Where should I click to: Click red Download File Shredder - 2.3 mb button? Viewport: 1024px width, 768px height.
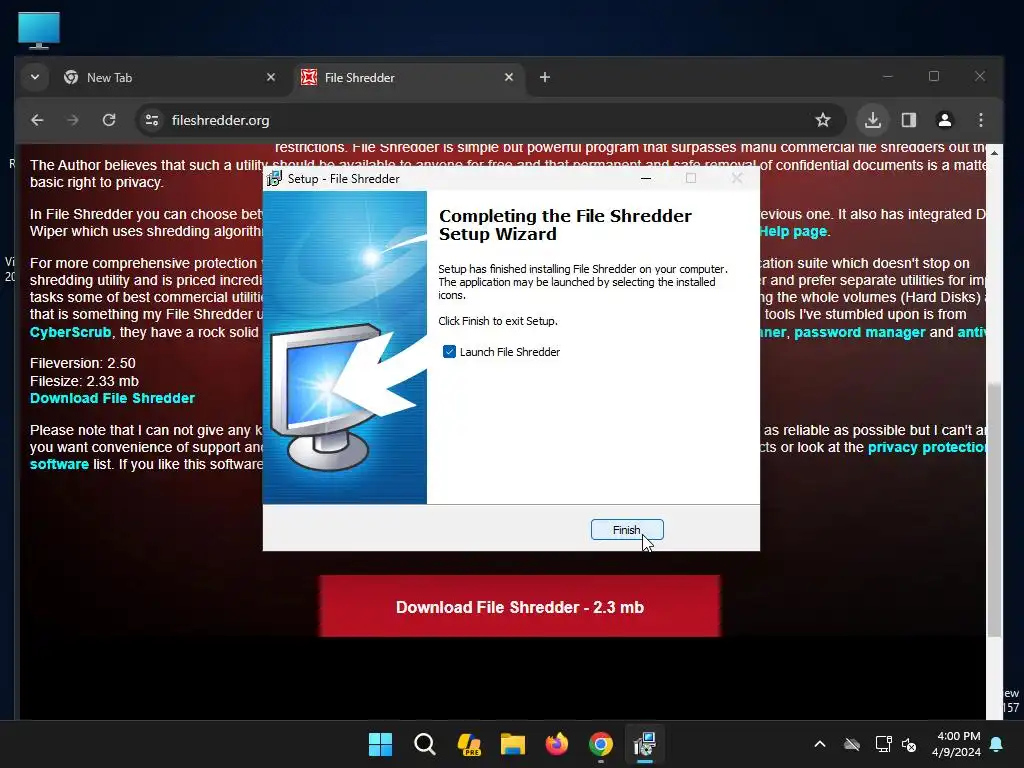tap(520, 607)
